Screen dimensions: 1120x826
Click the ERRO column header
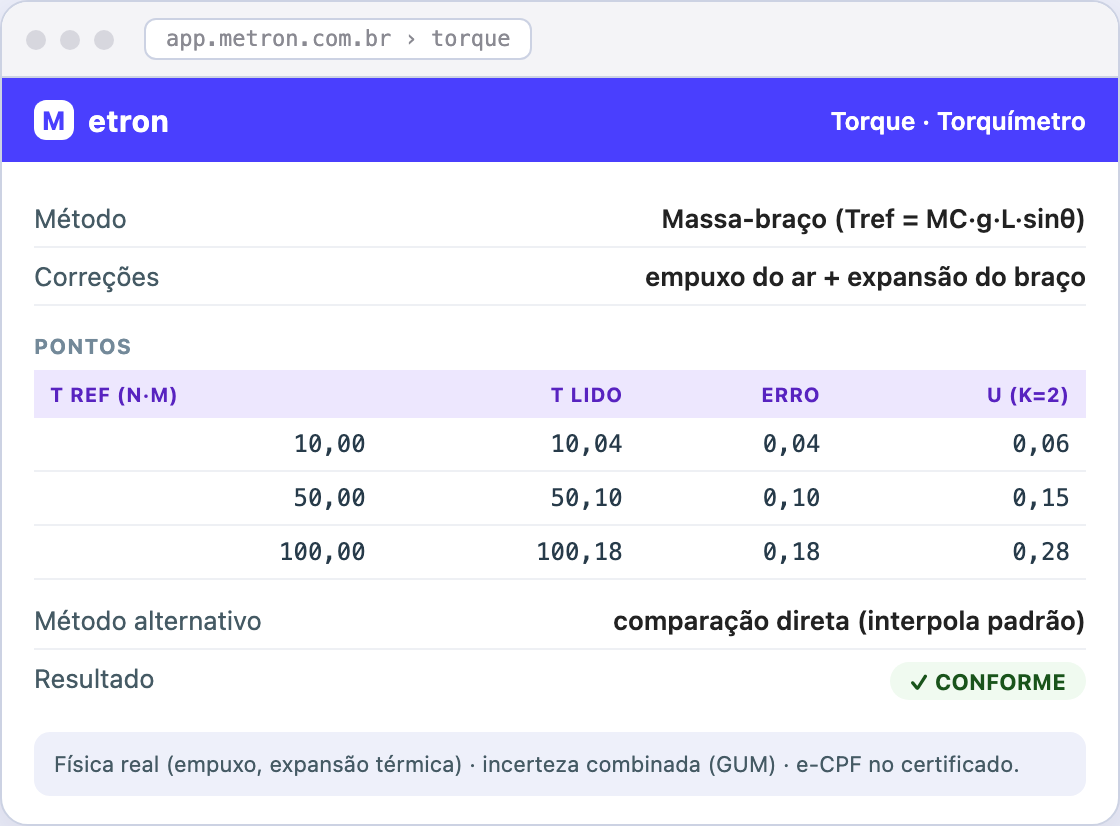pos(790,395)
